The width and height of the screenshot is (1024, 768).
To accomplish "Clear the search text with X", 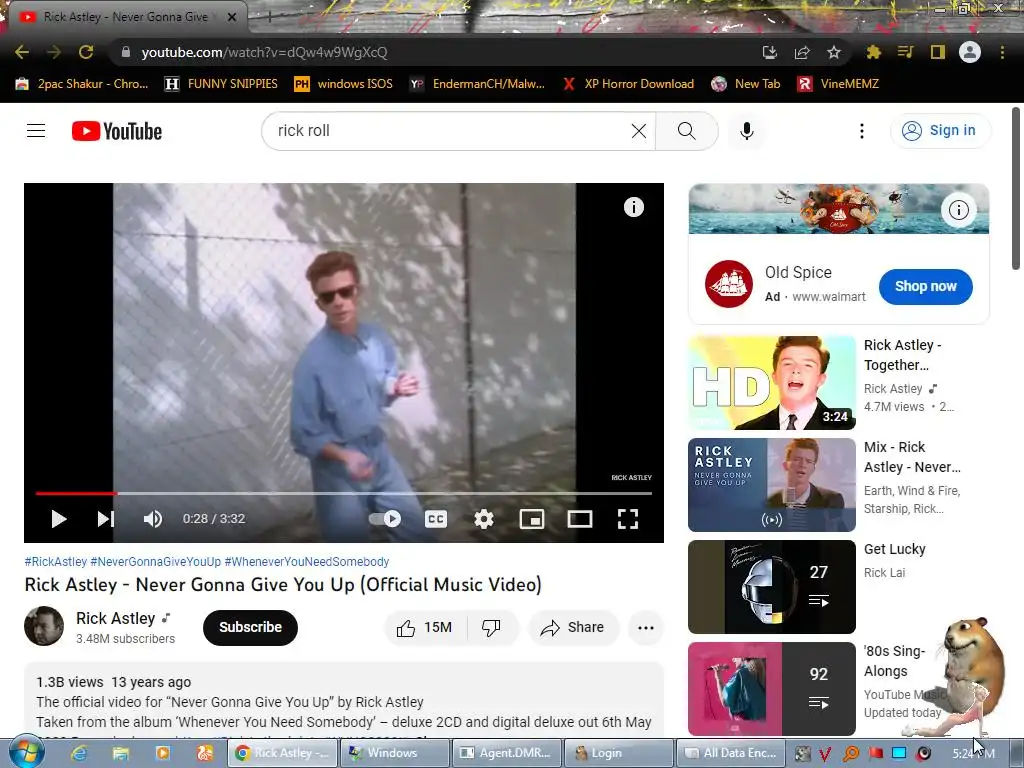I will click(x=639, y=131).
